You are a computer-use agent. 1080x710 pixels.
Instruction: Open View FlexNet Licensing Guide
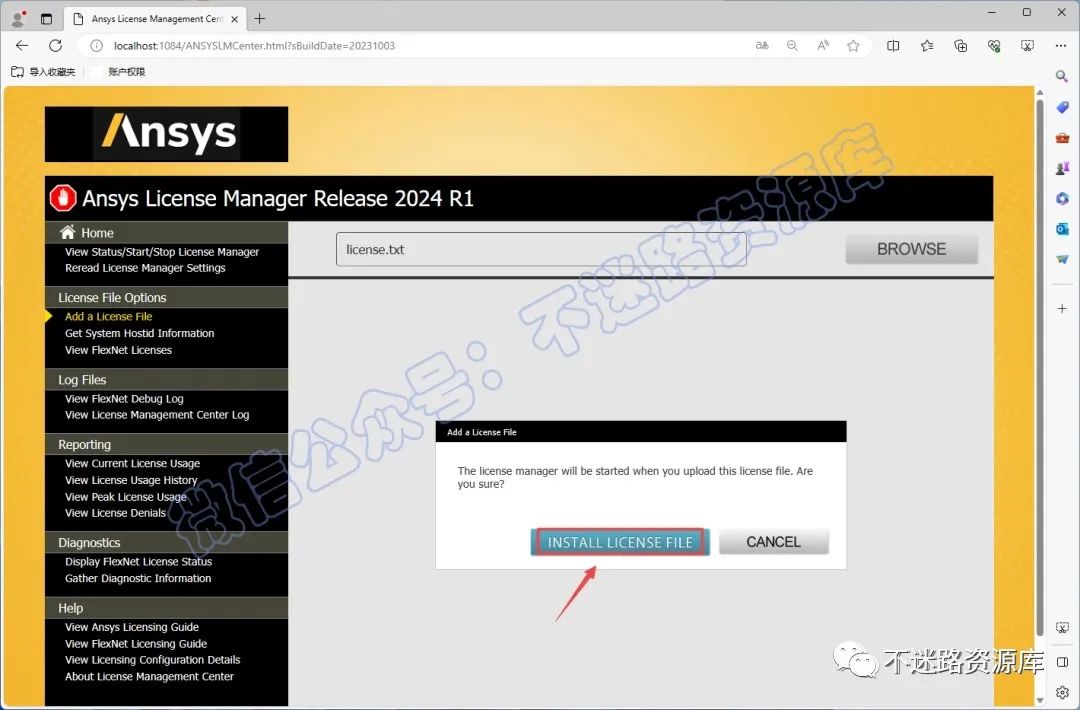tap(136, 644)
